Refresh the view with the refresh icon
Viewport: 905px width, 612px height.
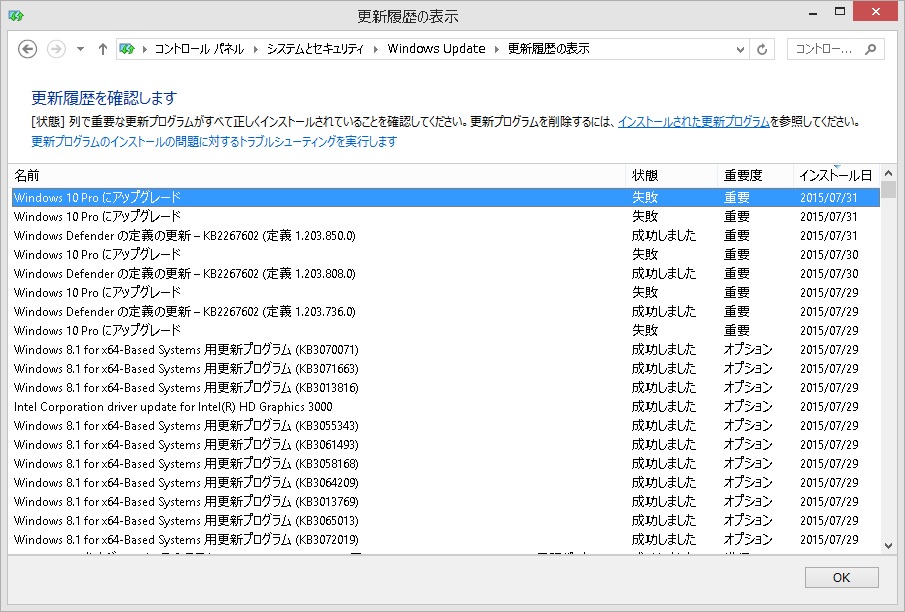762,50
